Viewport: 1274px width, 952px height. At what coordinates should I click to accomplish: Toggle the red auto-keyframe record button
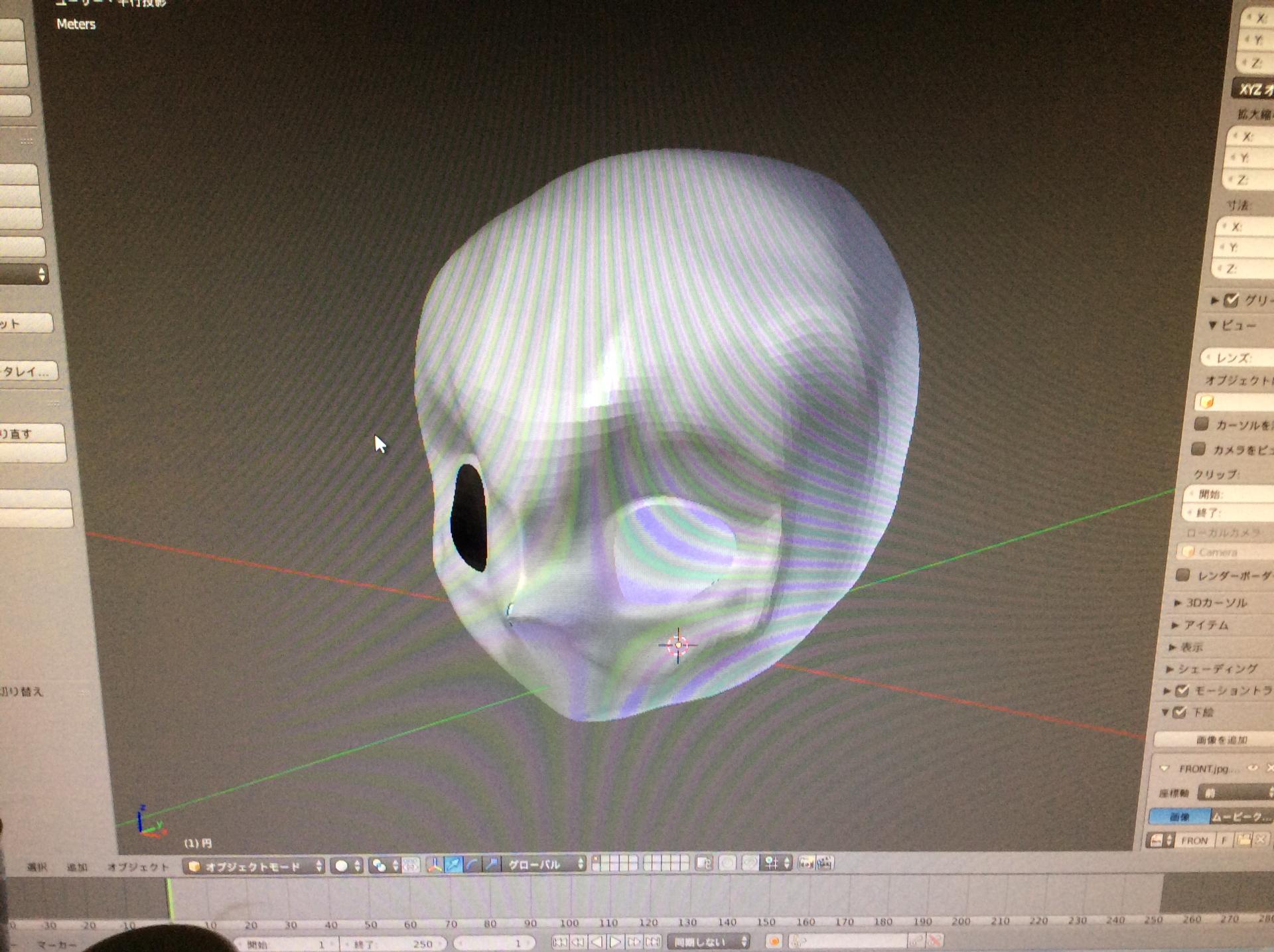(774, 941)
